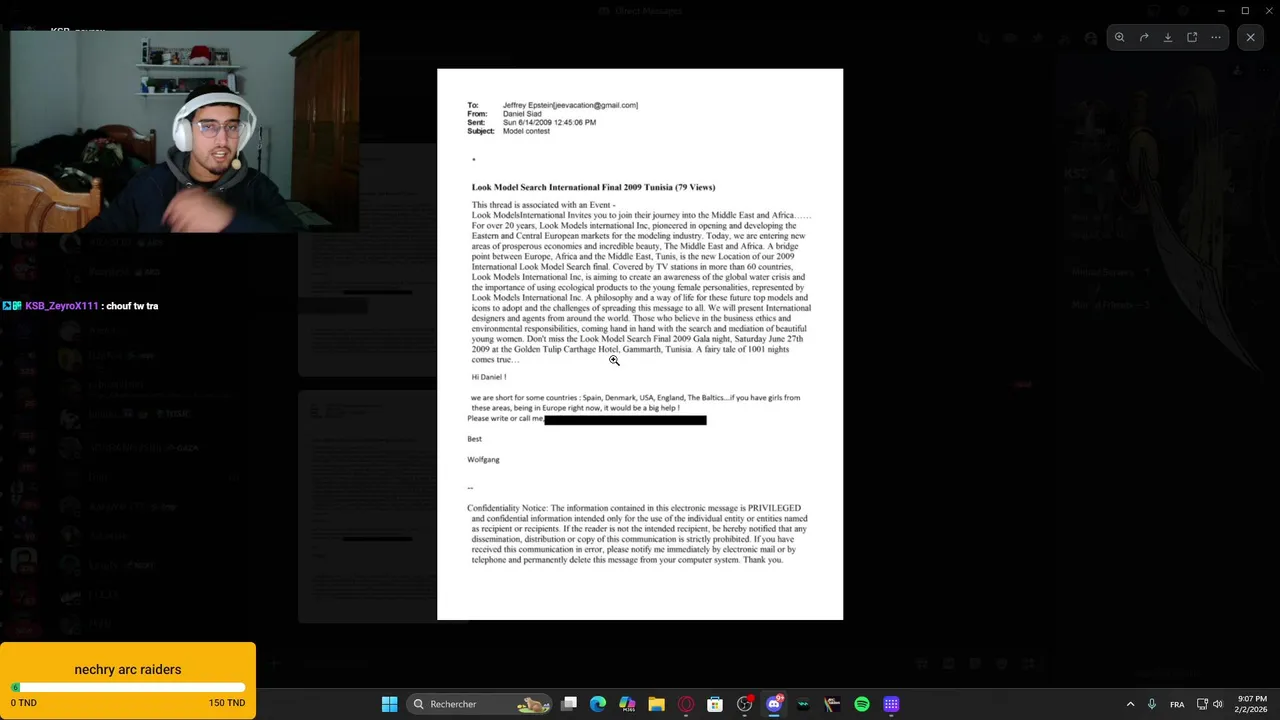Open network settings from the tray
1280x720 pixels.
tap(1203, 704)
